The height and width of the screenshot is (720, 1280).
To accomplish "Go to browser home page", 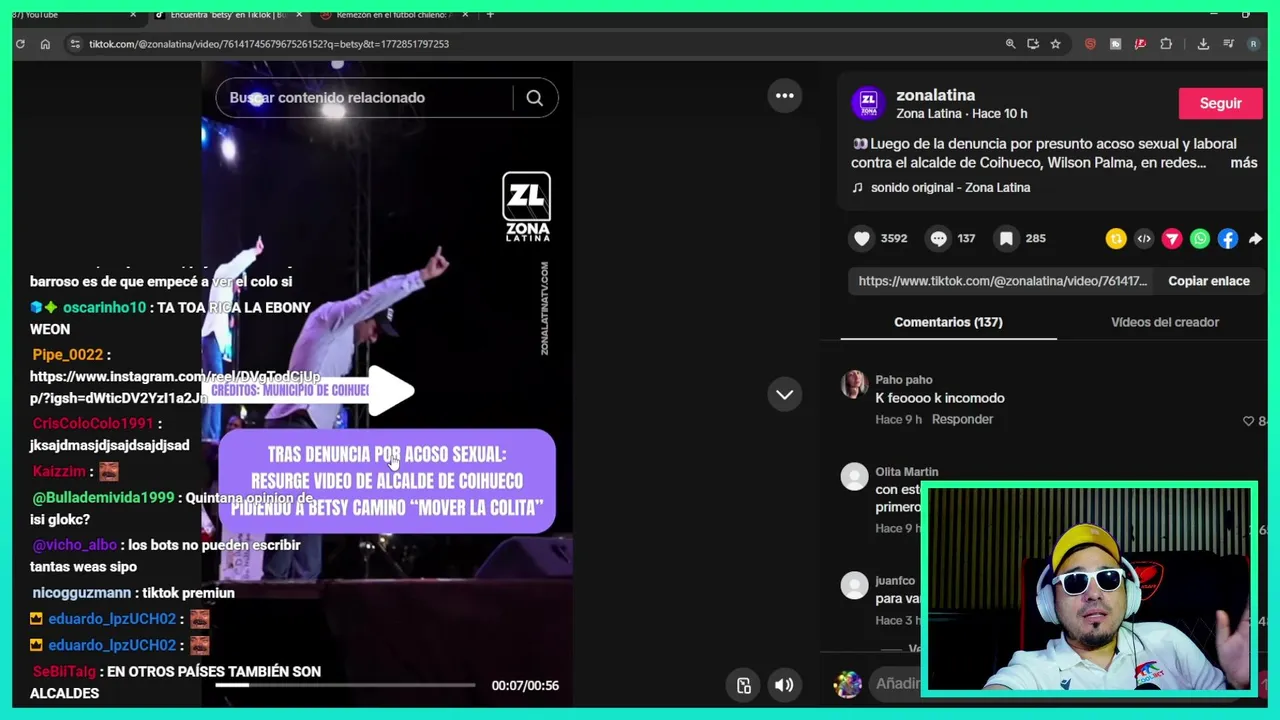I will click(x=45, y=44).
